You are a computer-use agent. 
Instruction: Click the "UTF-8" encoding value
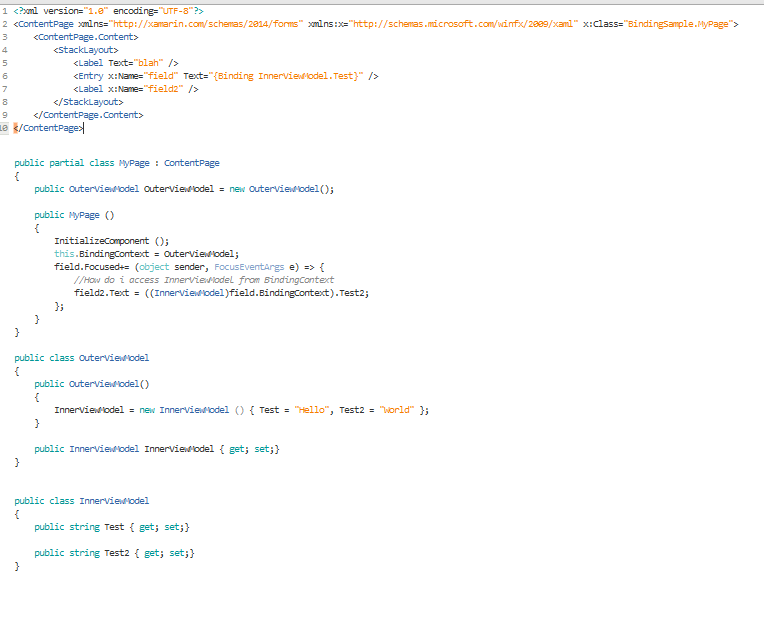(x=176, y=11)
